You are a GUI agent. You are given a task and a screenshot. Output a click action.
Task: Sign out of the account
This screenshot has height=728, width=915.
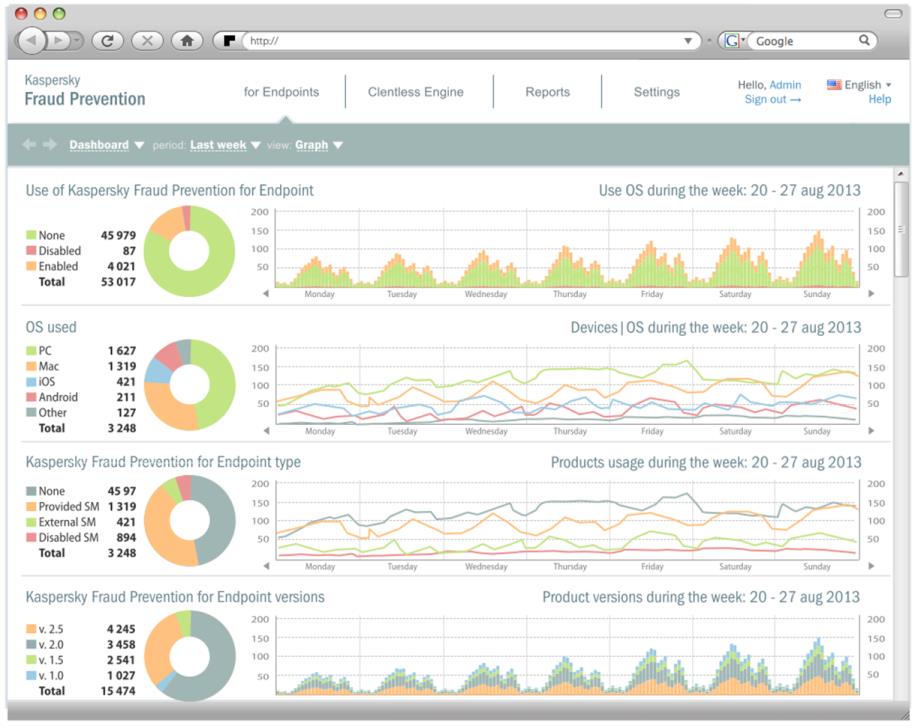click(773, 99)
